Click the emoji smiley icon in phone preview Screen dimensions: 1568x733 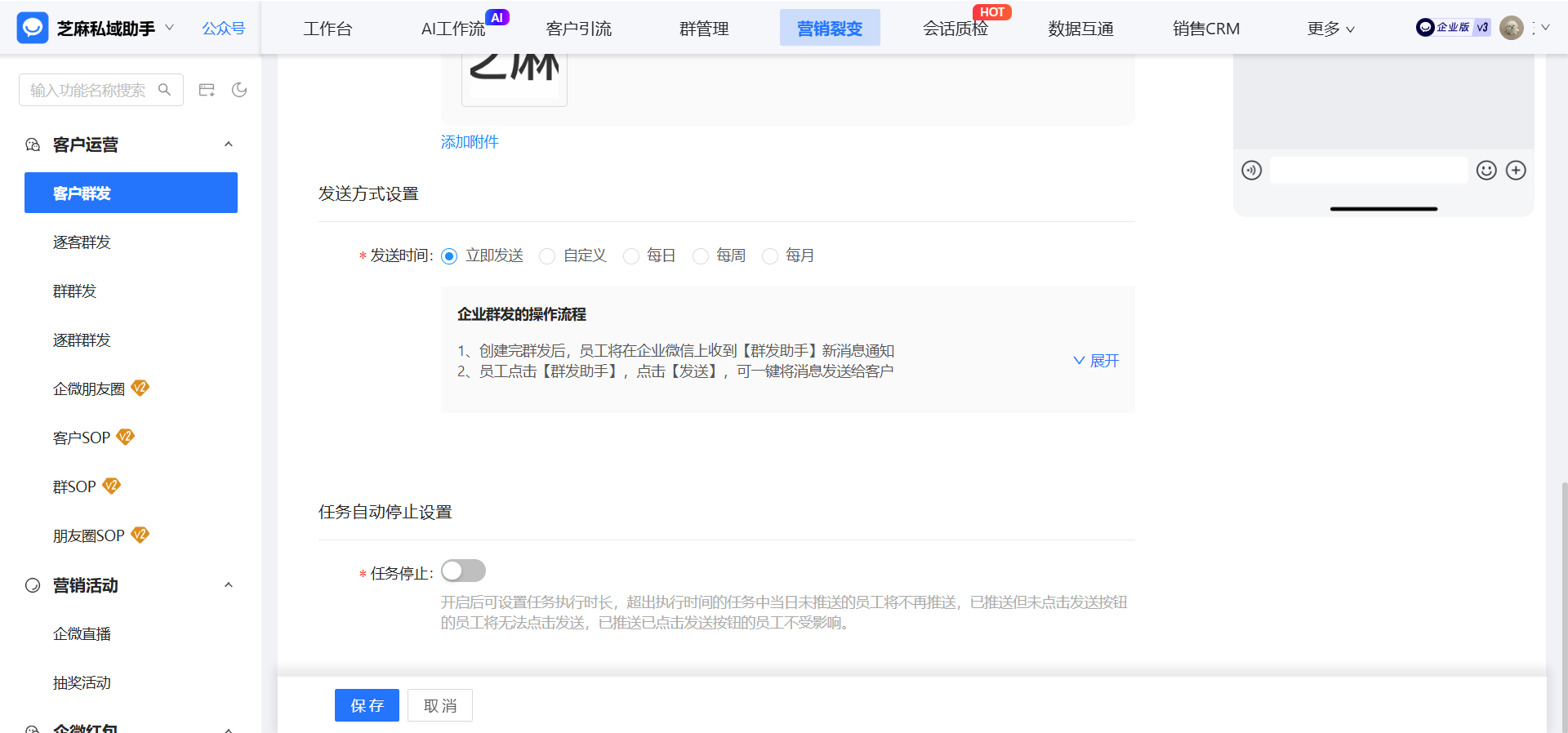[1486, 170]
